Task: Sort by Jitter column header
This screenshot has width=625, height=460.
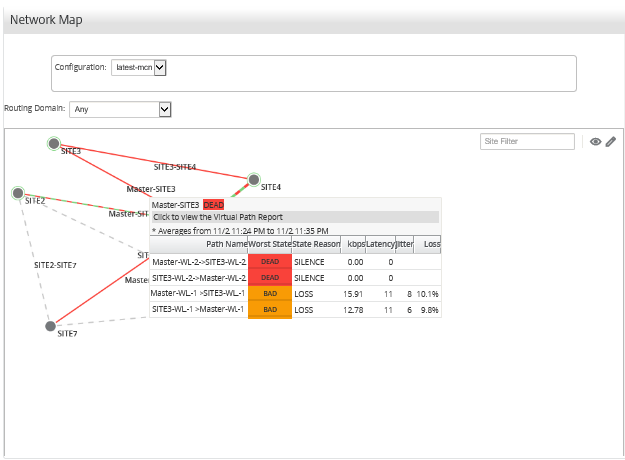Action: (x=405, y=244)
